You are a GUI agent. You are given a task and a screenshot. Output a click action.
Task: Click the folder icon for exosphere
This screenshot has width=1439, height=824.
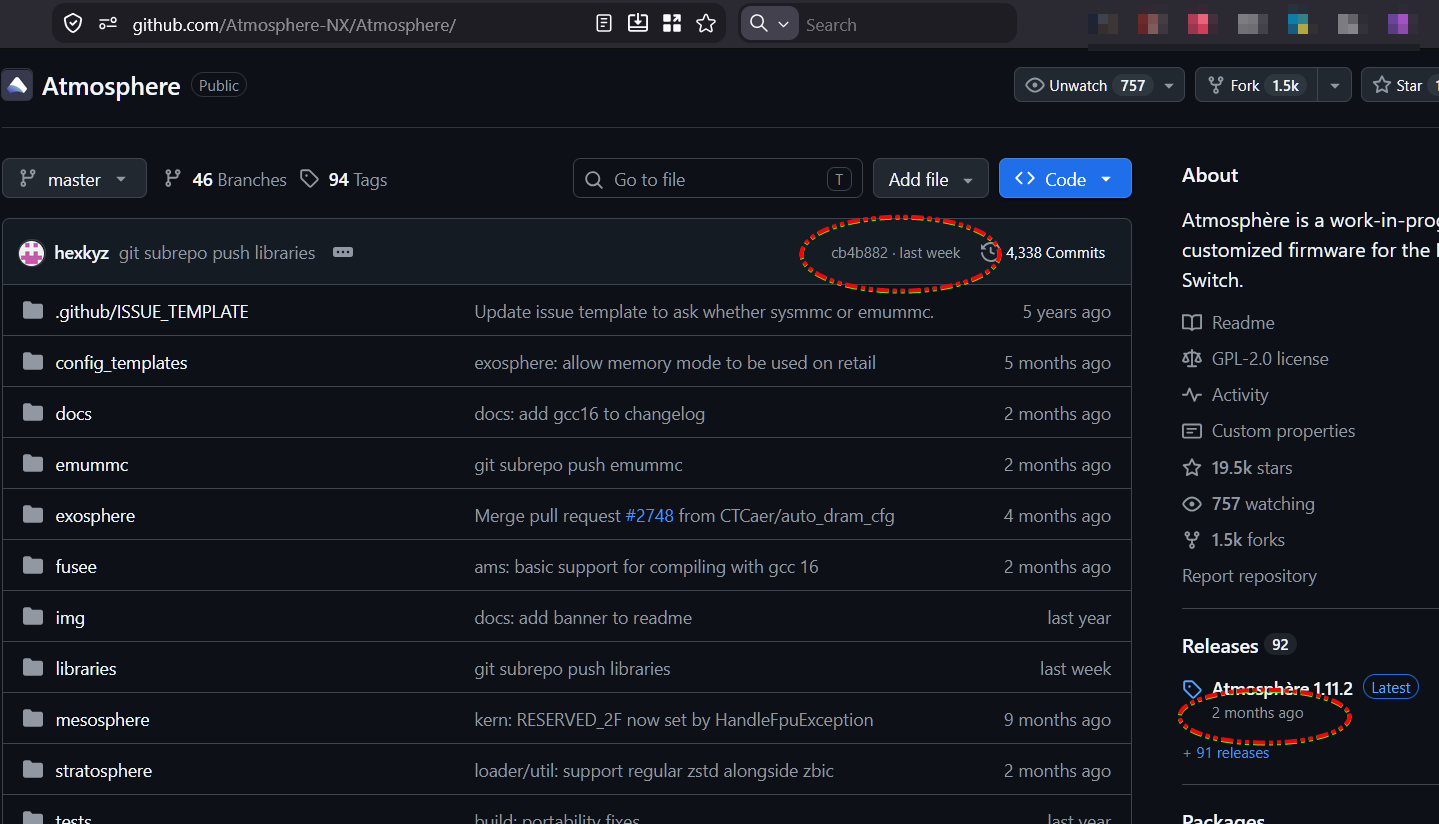[33, 515]
